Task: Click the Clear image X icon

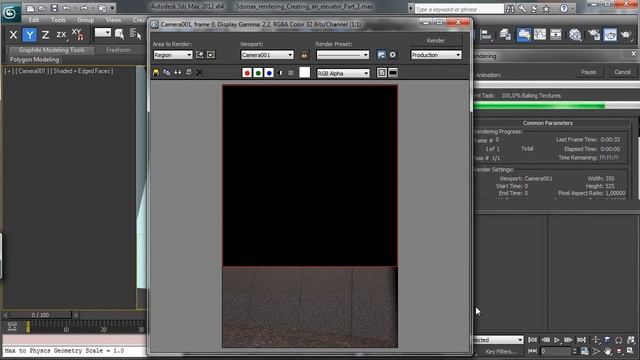Action: coord(199,73)
